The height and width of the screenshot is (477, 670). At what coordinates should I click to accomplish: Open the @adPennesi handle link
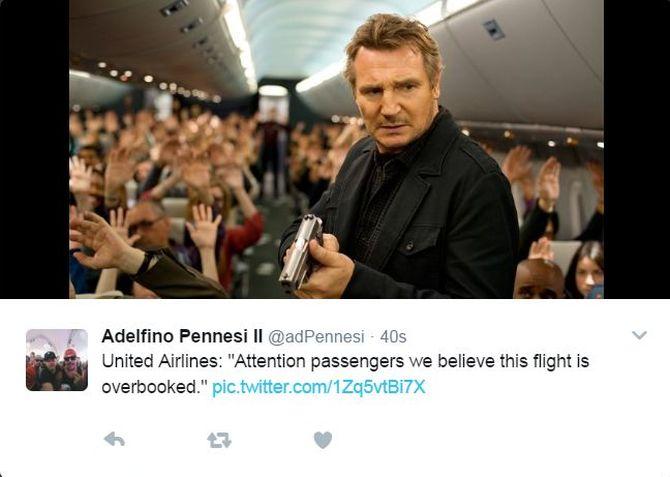(x=316, y=337)
